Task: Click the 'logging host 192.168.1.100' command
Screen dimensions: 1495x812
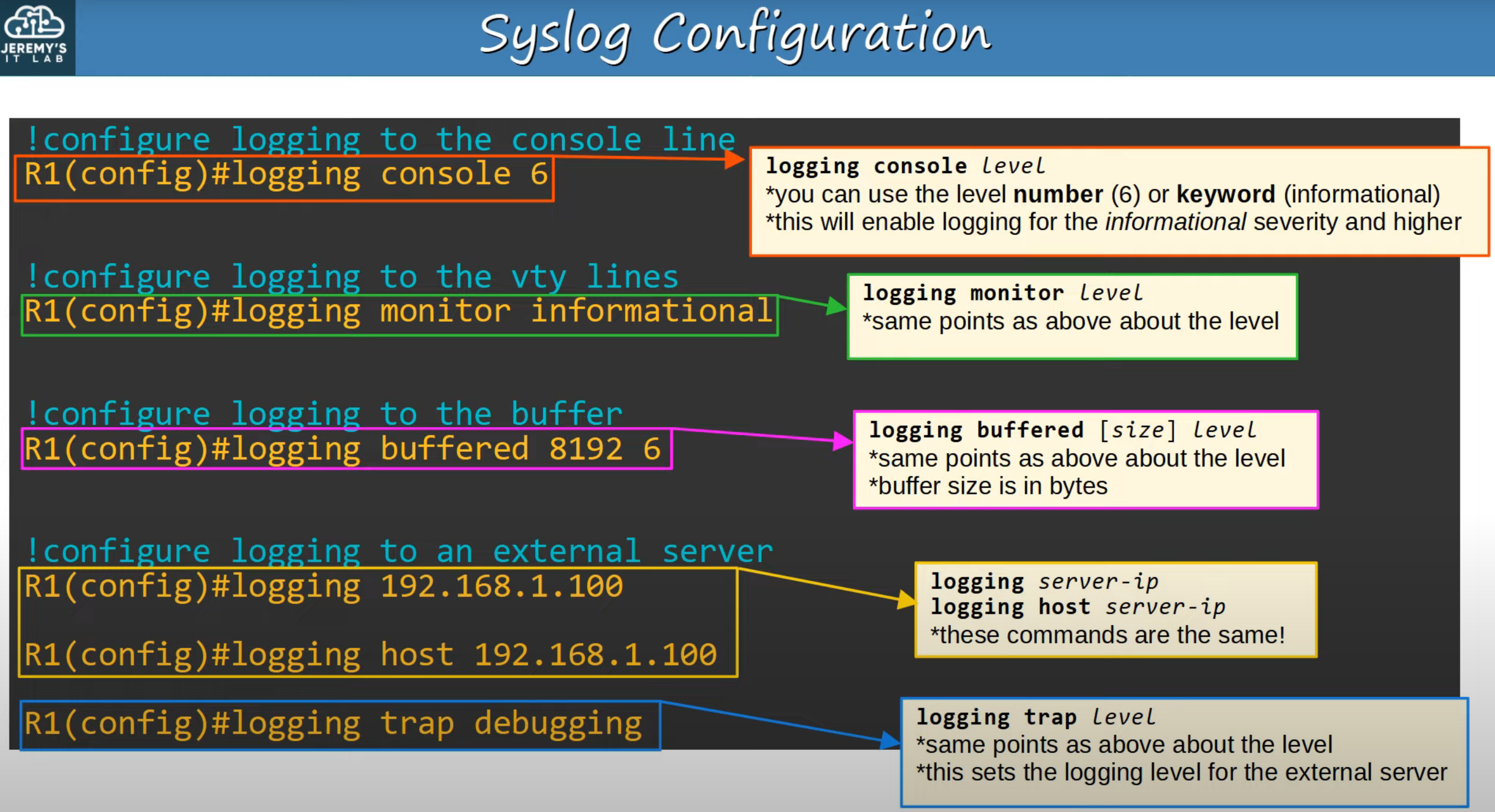Action: pyautogui.click(x=370, y=655)
